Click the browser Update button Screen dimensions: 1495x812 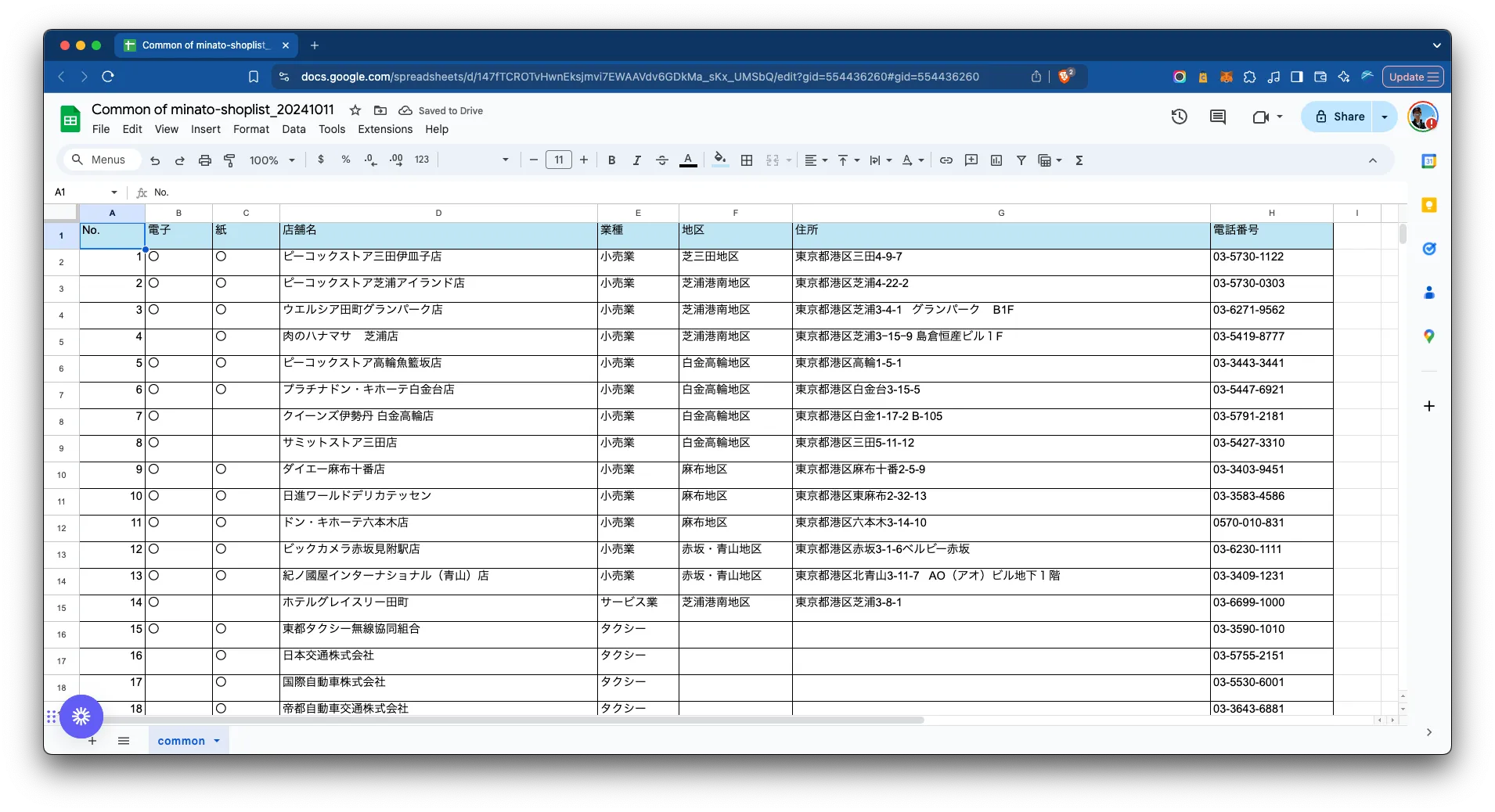coord(1413,77)
